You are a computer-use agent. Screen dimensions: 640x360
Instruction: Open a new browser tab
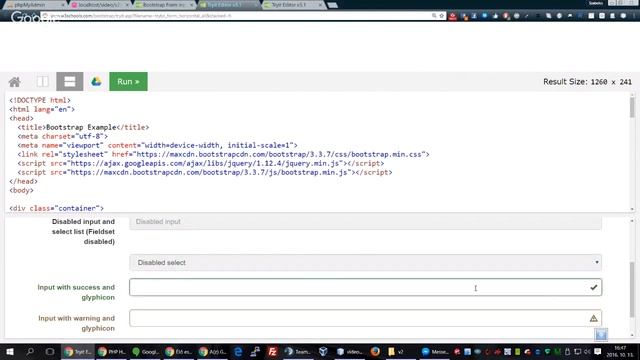(x=333, y=5)
